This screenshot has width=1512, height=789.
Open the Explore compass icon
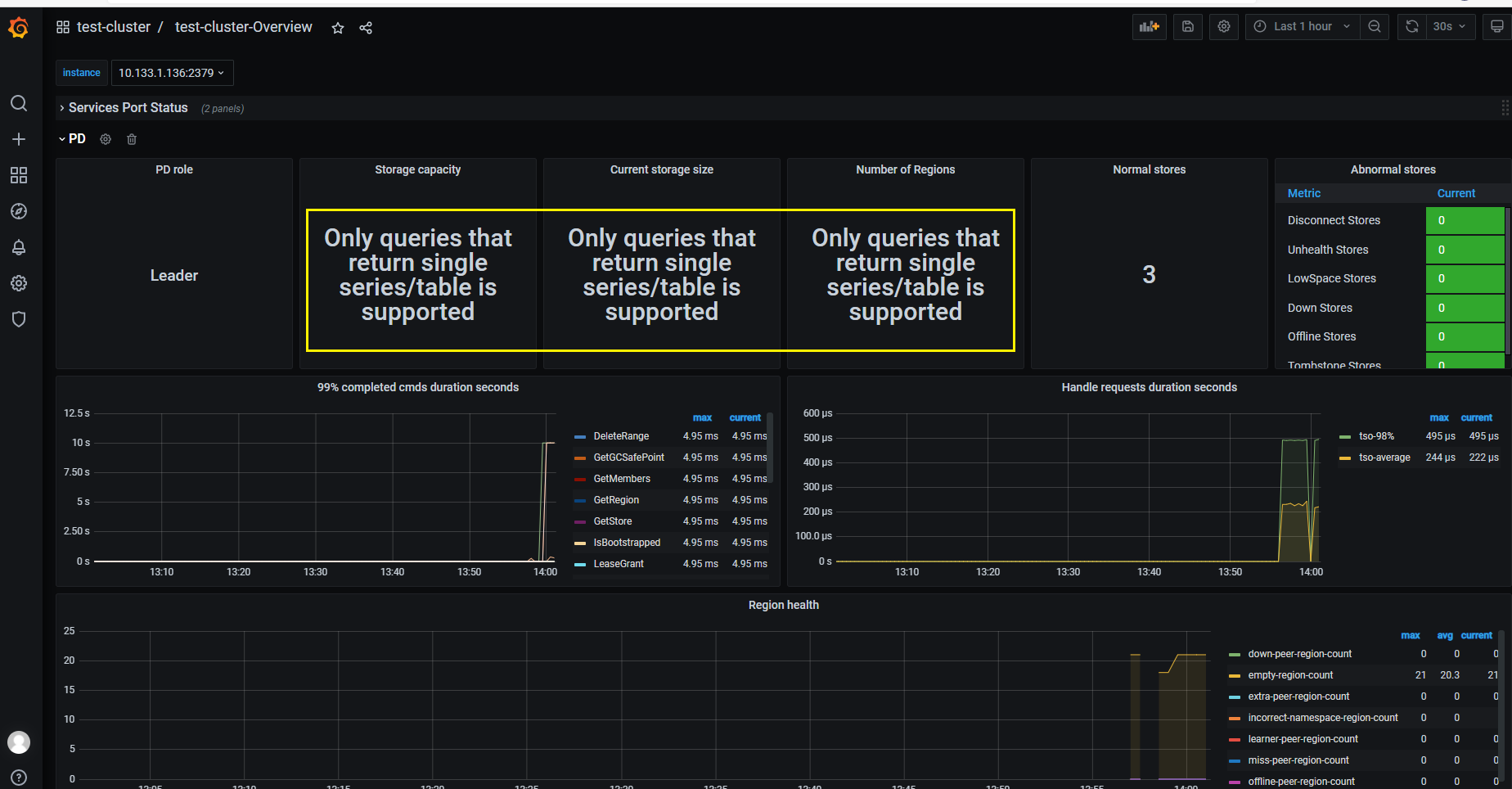(x=19, y=211)
